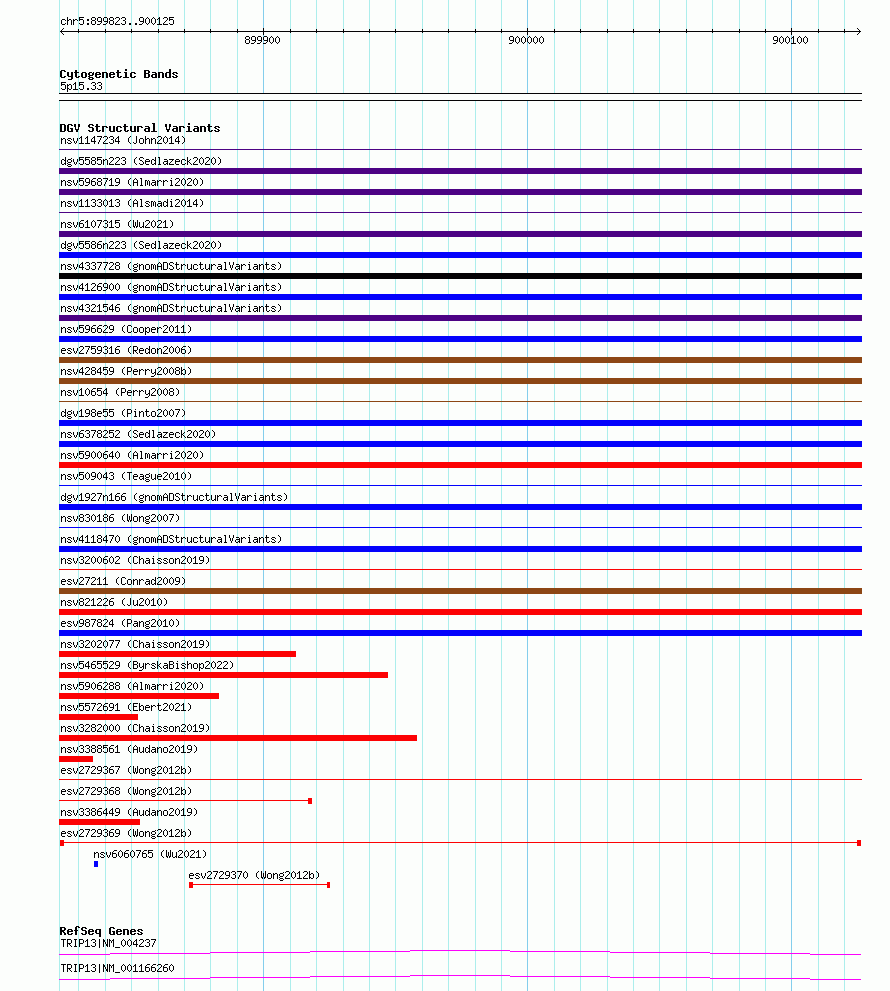
Task: Click red bar under nsv5900640 (Almarri2020)
Action: 460,465
